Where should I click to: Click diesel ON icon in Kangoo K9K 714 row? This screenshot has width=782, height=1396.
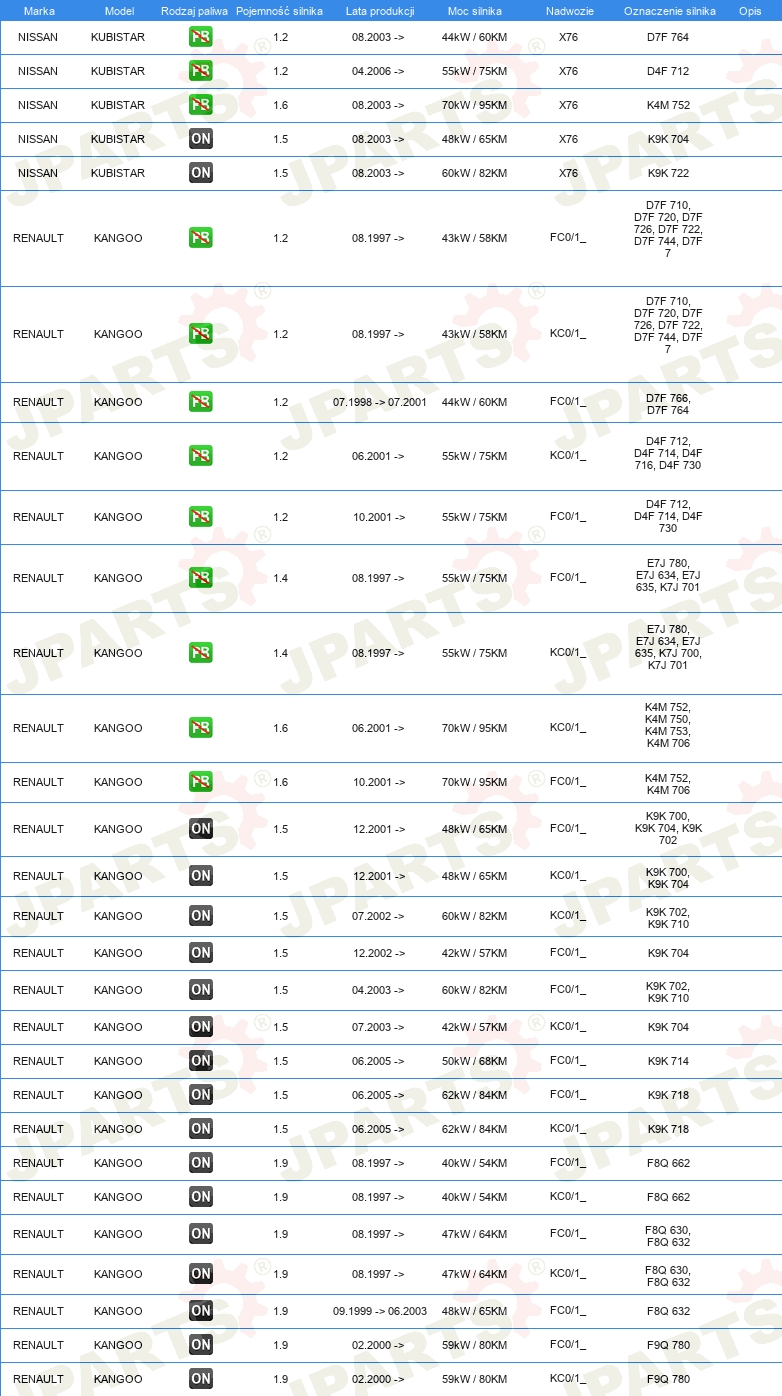click(x=201, y=1061)
